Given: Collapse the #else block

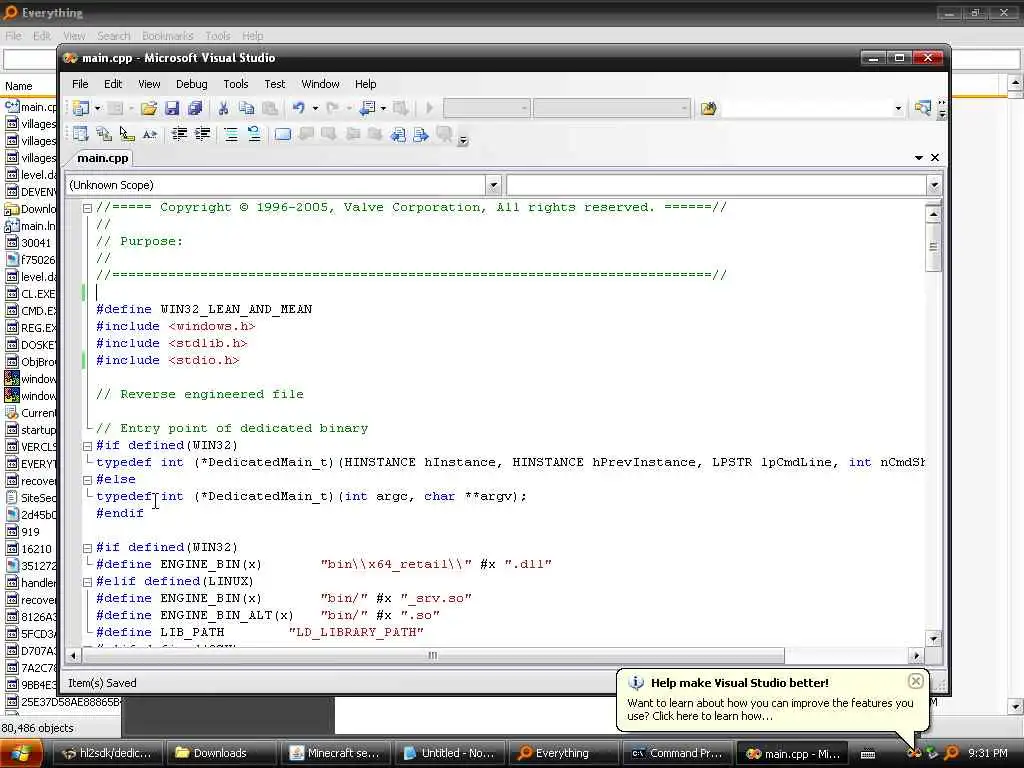Looking at the screenshot, I should [x=87, y=480].
